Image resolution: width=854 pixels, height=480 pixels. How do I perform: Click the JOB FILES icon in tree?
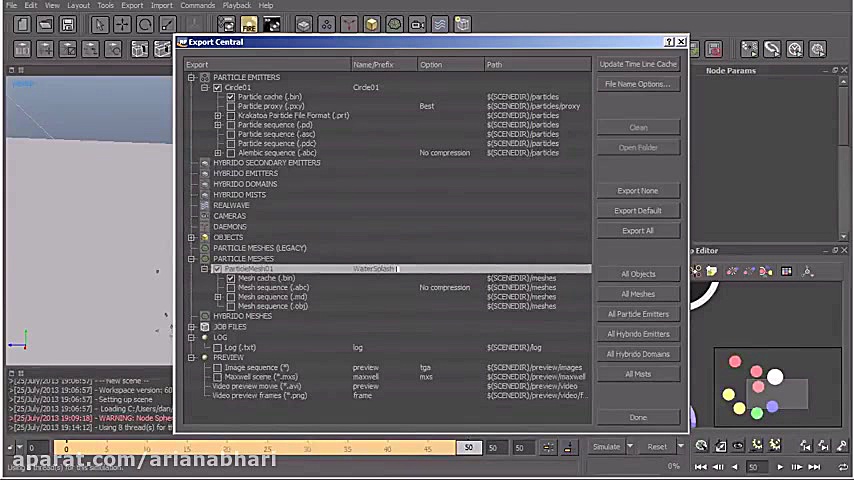[x=205, y=327]
